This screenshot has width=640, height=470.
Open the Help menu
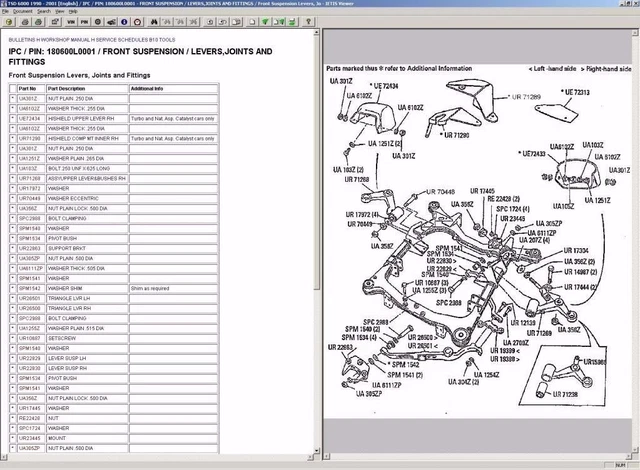pos(73,11)
